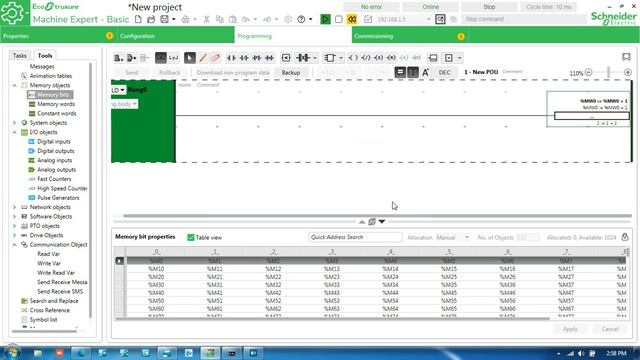The height and width of the screenshot is (360, 640).
Task: Select the %M25 cell in the table
Action: click(x=449, y=277)
